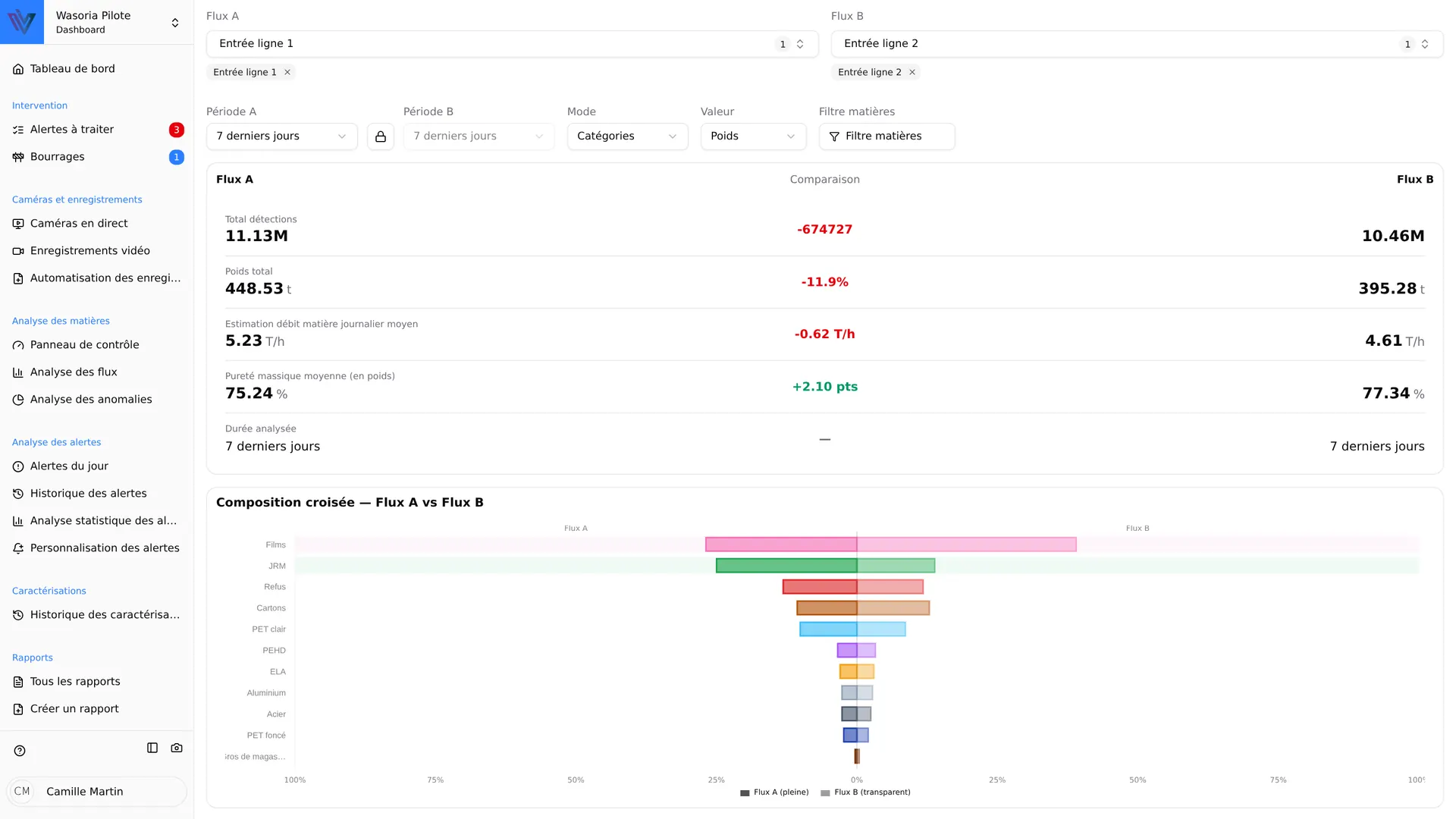
Task: Click the Filtre matières button
Action: tap(886, 136)
